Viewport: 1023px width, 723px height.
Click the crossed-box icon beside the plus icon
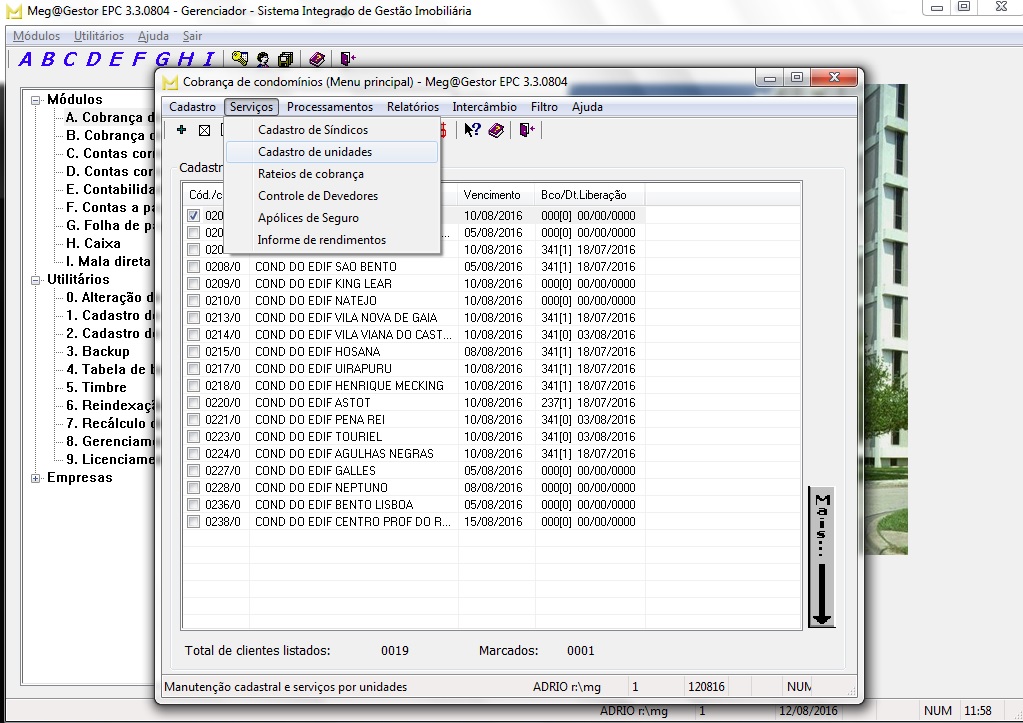204,130
